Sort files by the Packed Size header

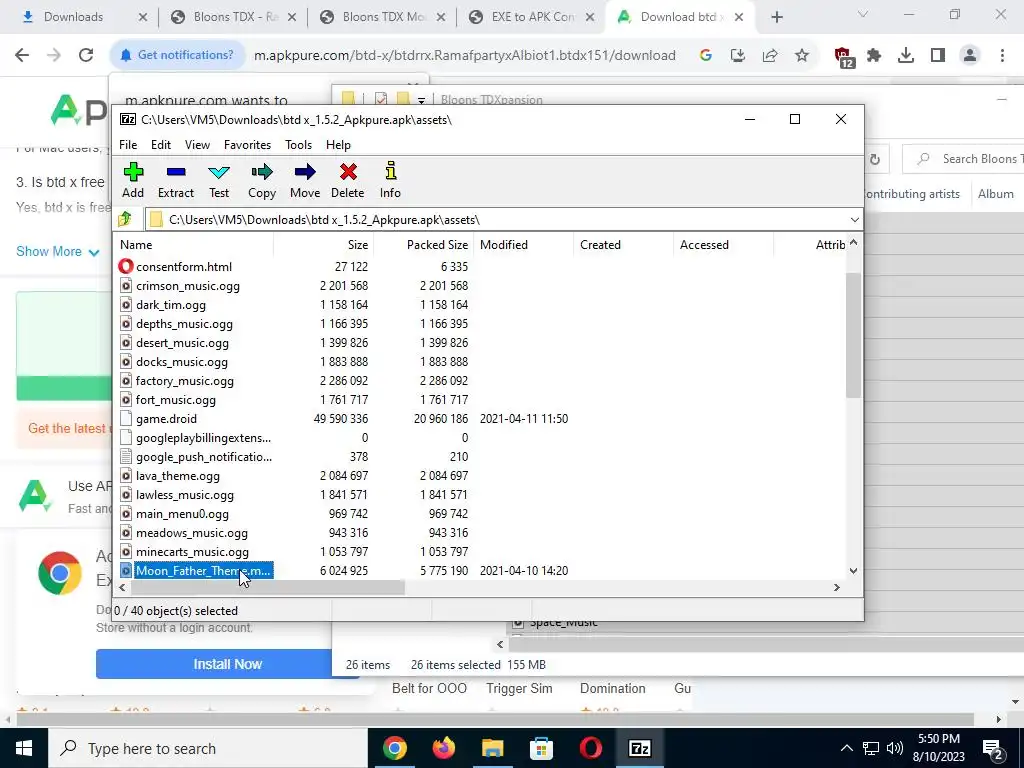pos(424,245)
